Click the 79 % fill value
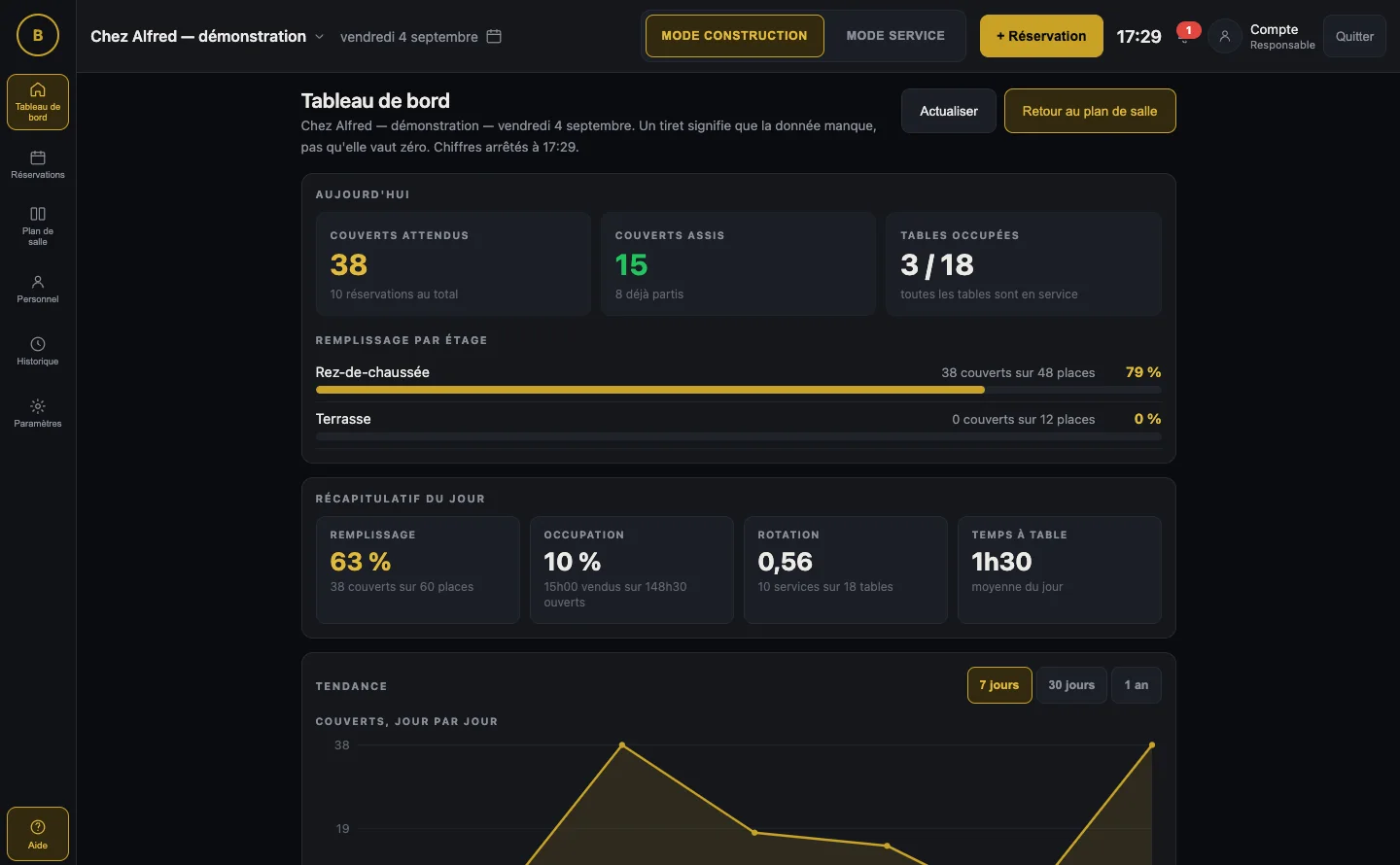 1143,372
